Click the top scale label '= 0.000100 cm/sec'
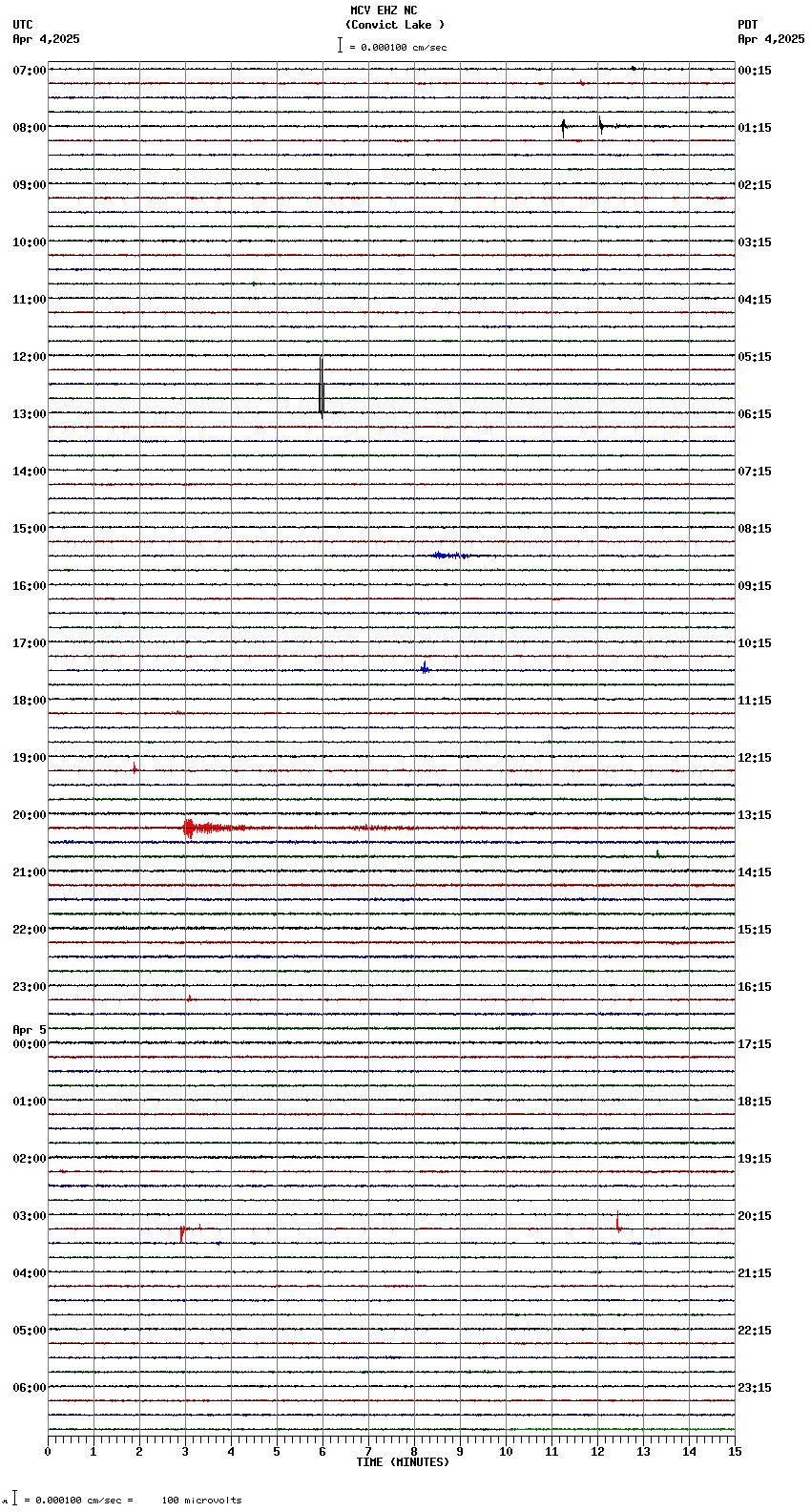Image resolution: width=811 pixels, height=1512 pixels. [398, 47]
